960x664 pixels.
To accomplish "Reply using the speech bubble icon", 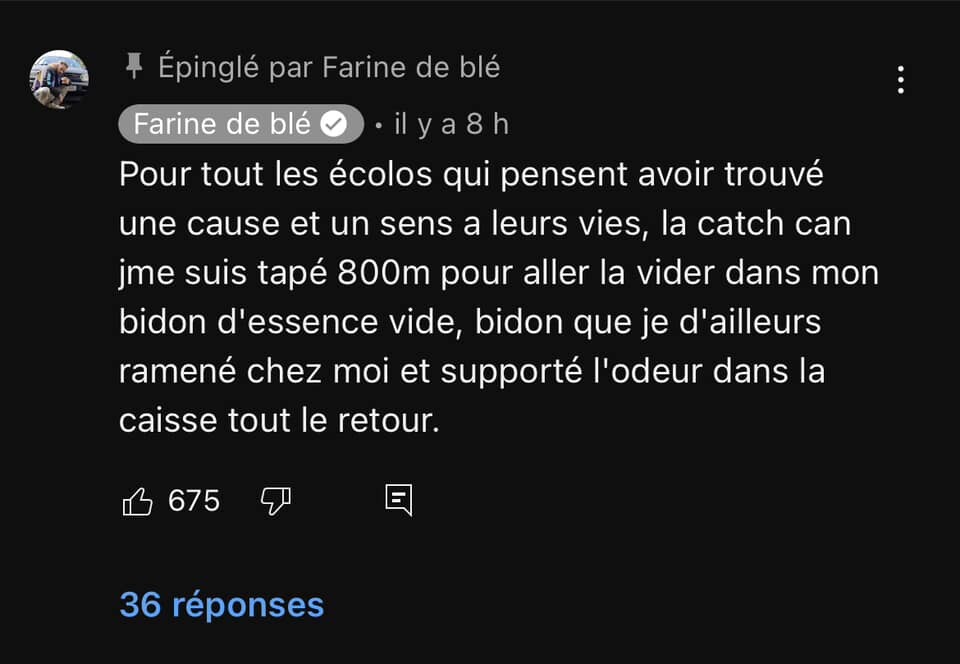I will click(399, 500).
